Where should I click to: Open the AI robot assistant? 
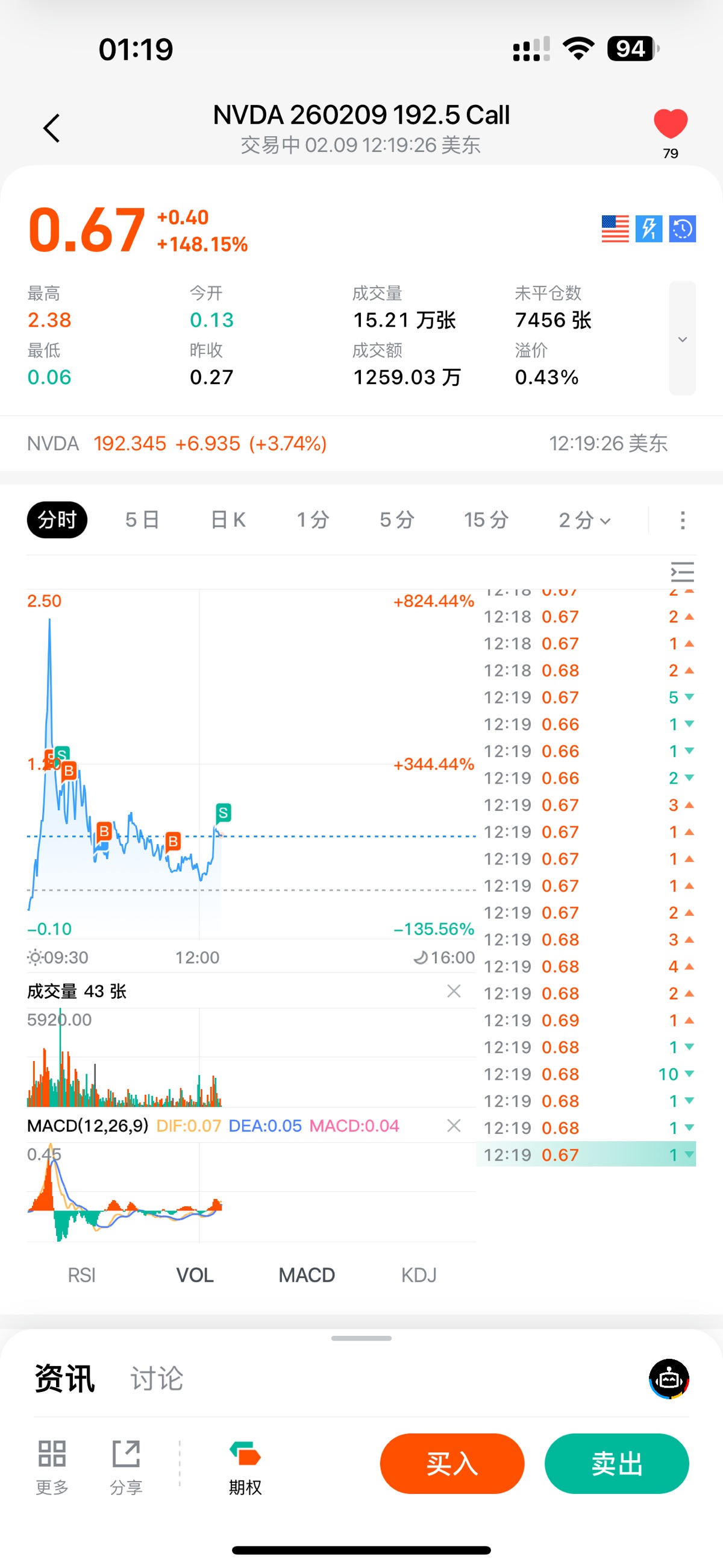click(669, 1379)
